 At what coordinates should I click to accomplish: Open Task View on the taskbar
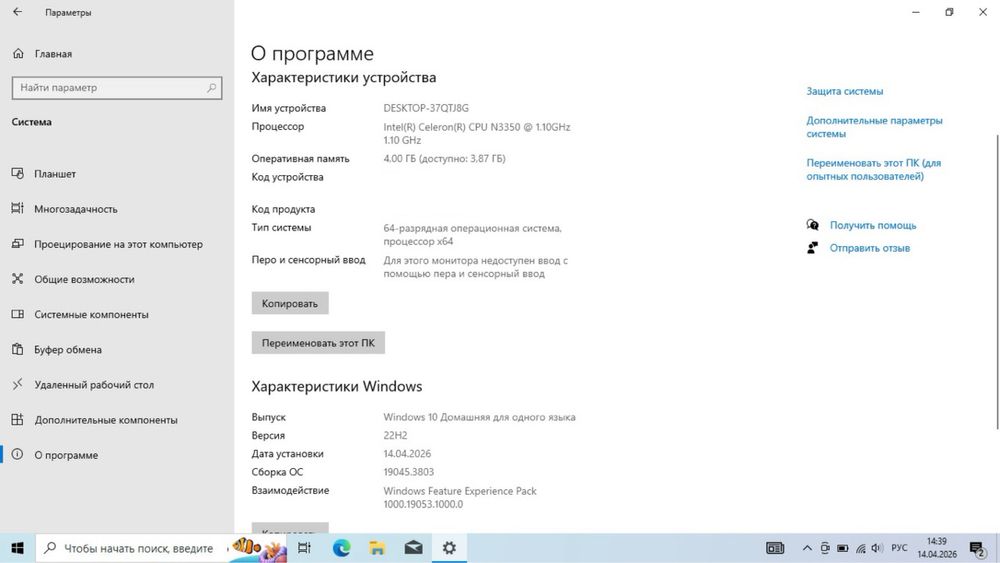click(304, 548)
